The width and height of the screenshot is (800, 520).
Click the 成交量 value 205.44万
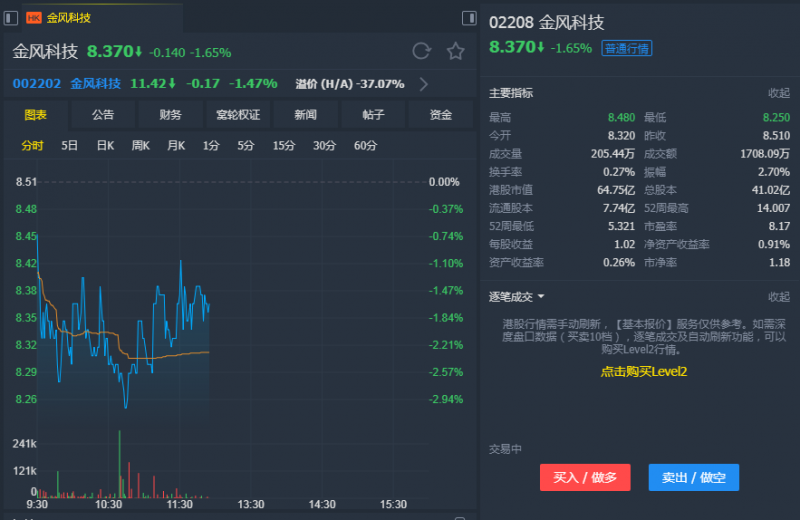(x=613, y=154)
